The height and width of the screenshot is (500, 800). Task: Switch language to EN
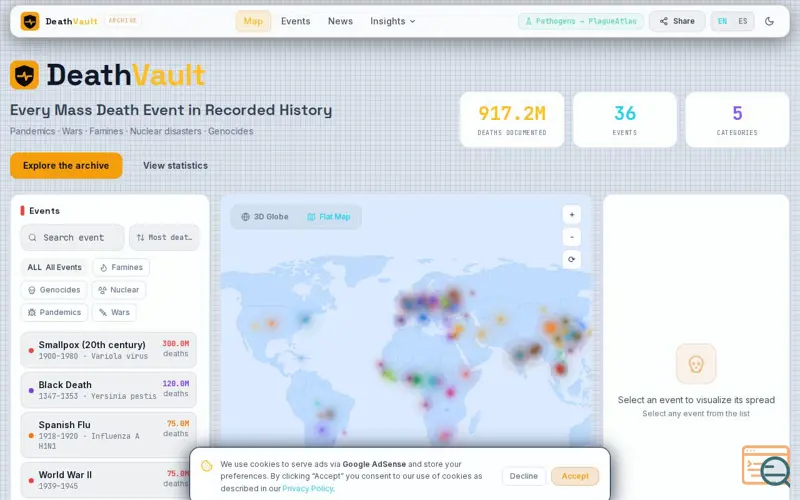722,21
